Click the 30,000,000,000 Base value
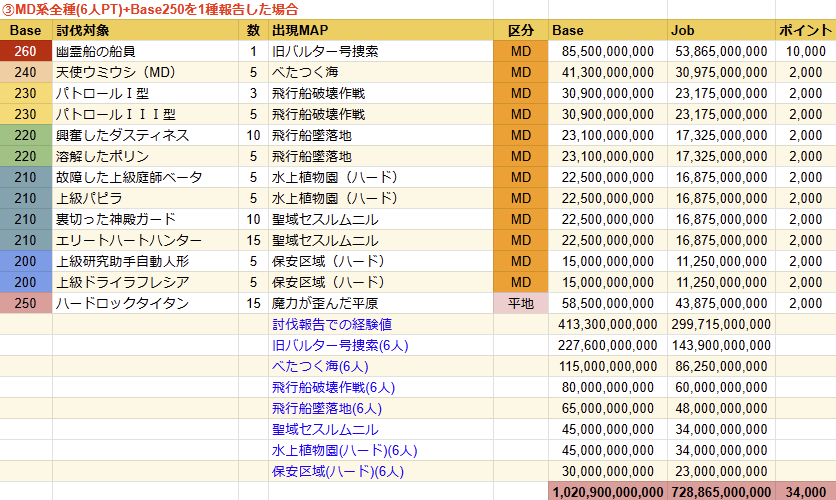 coord(608,471)
